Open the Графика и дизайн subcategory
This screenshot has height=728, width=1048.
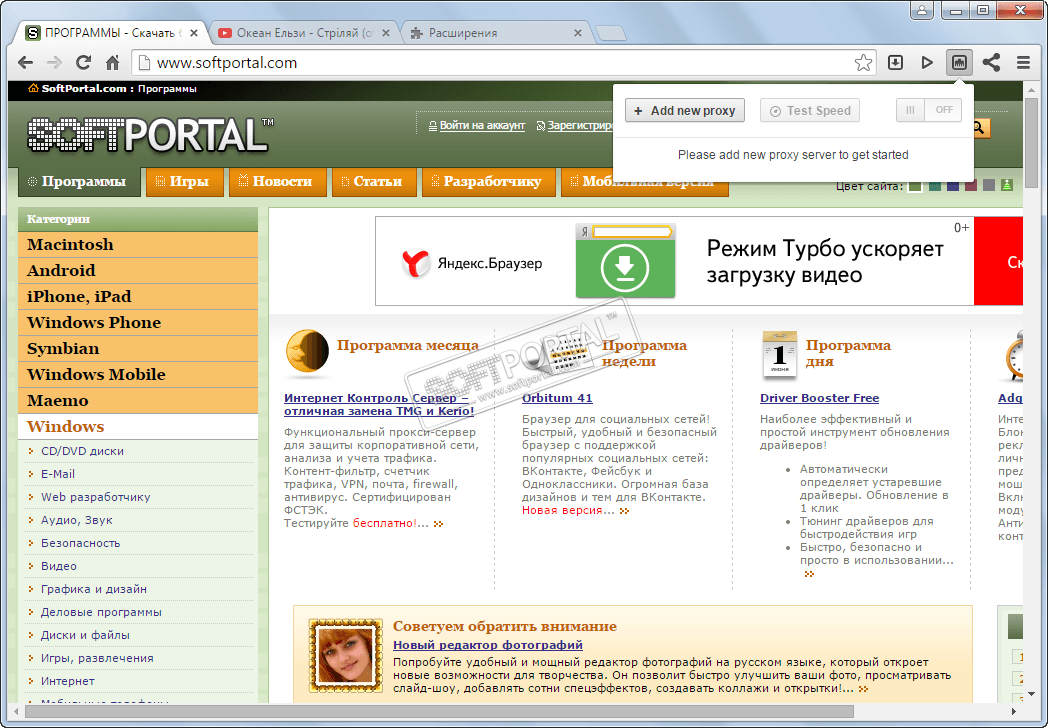point(94,590)
